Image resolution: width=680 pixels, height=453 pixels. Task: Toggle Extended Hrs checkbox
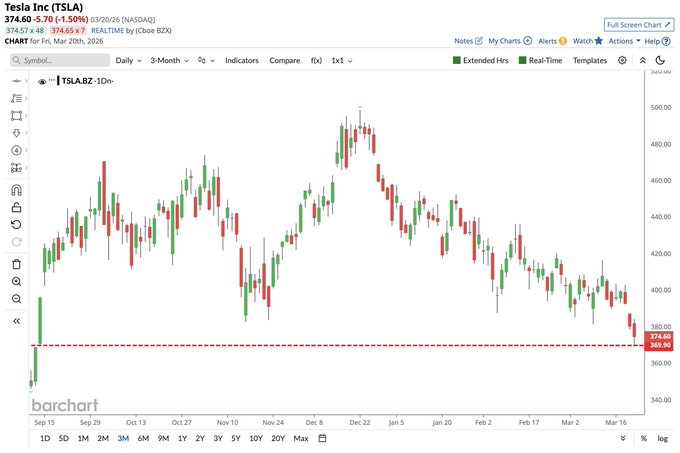pos(480,60)
